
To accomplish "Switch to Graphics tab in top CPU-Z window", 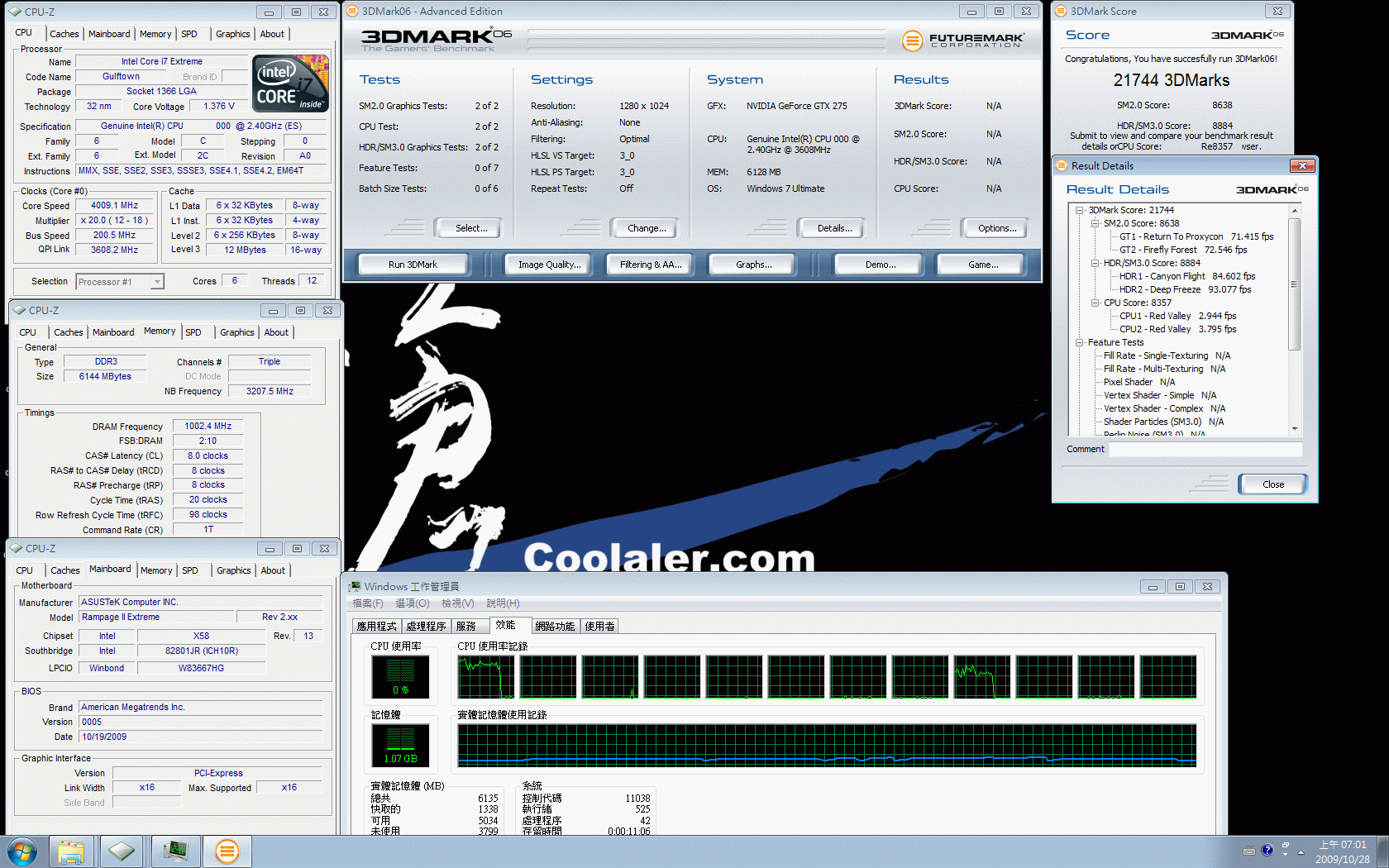I will (x=232, y=34).
